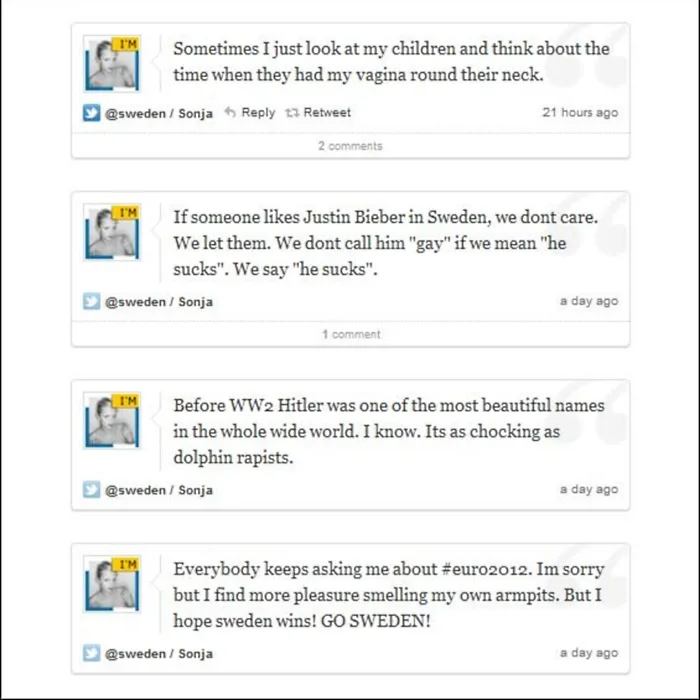Screen dimensions: 700x700
Task: Open @sweden / Sonja link under the Justin Bieber tweet
Action: coord(159,301)
